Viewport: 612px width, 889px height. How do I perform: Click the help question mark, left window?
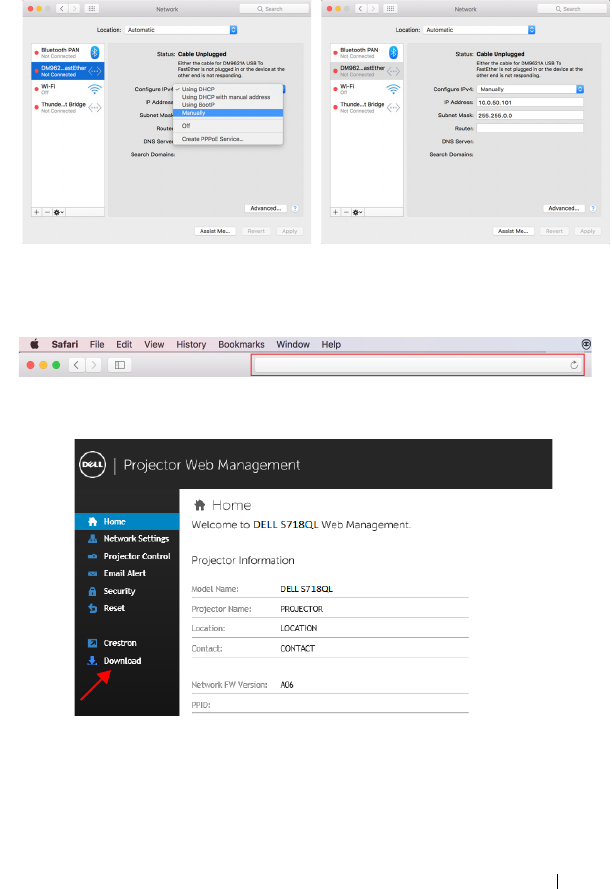[295, 209]
